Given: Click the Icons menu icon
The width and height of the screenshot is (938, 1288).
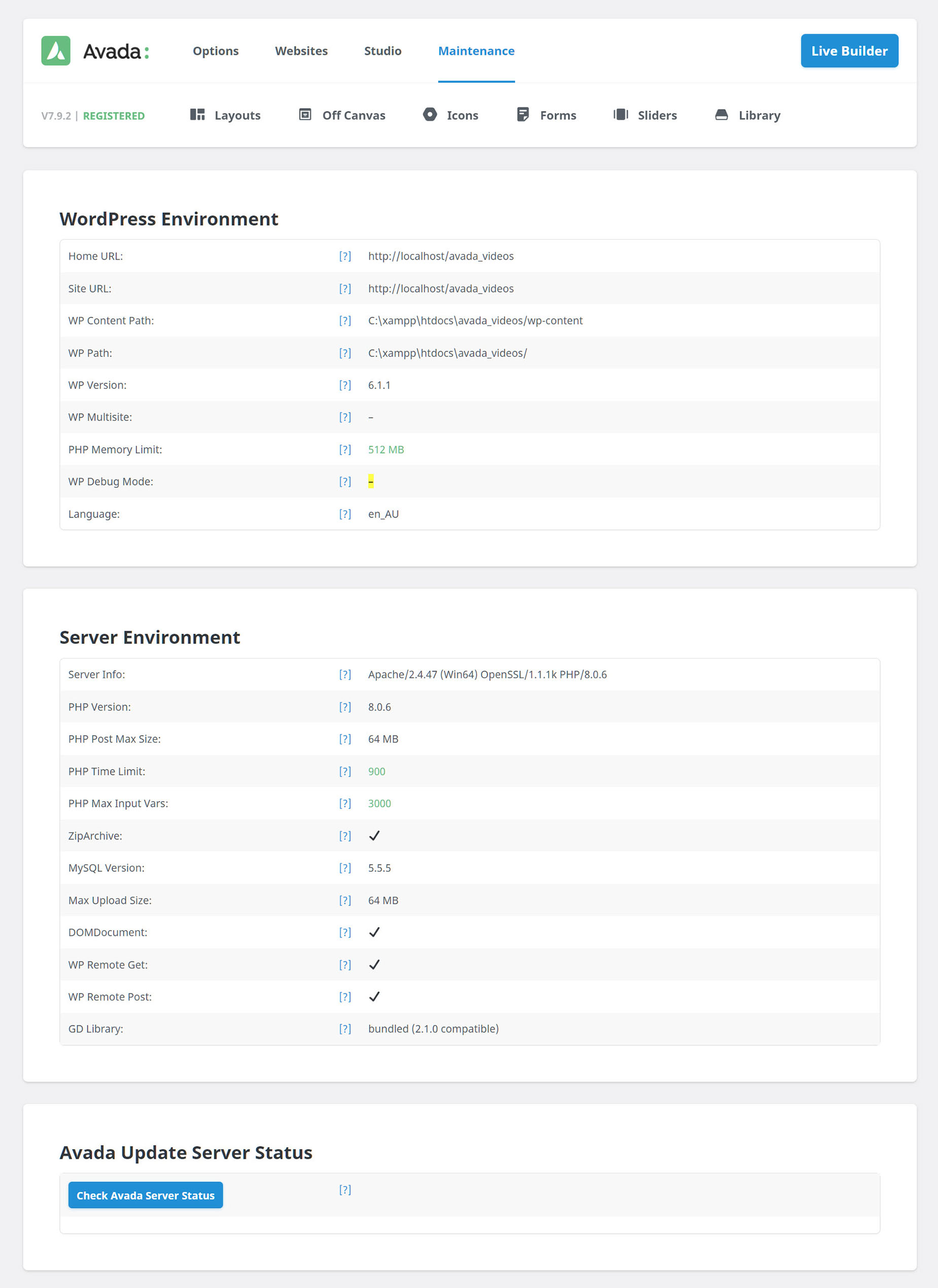Looking at the screenshot, I should coord(430,115).
